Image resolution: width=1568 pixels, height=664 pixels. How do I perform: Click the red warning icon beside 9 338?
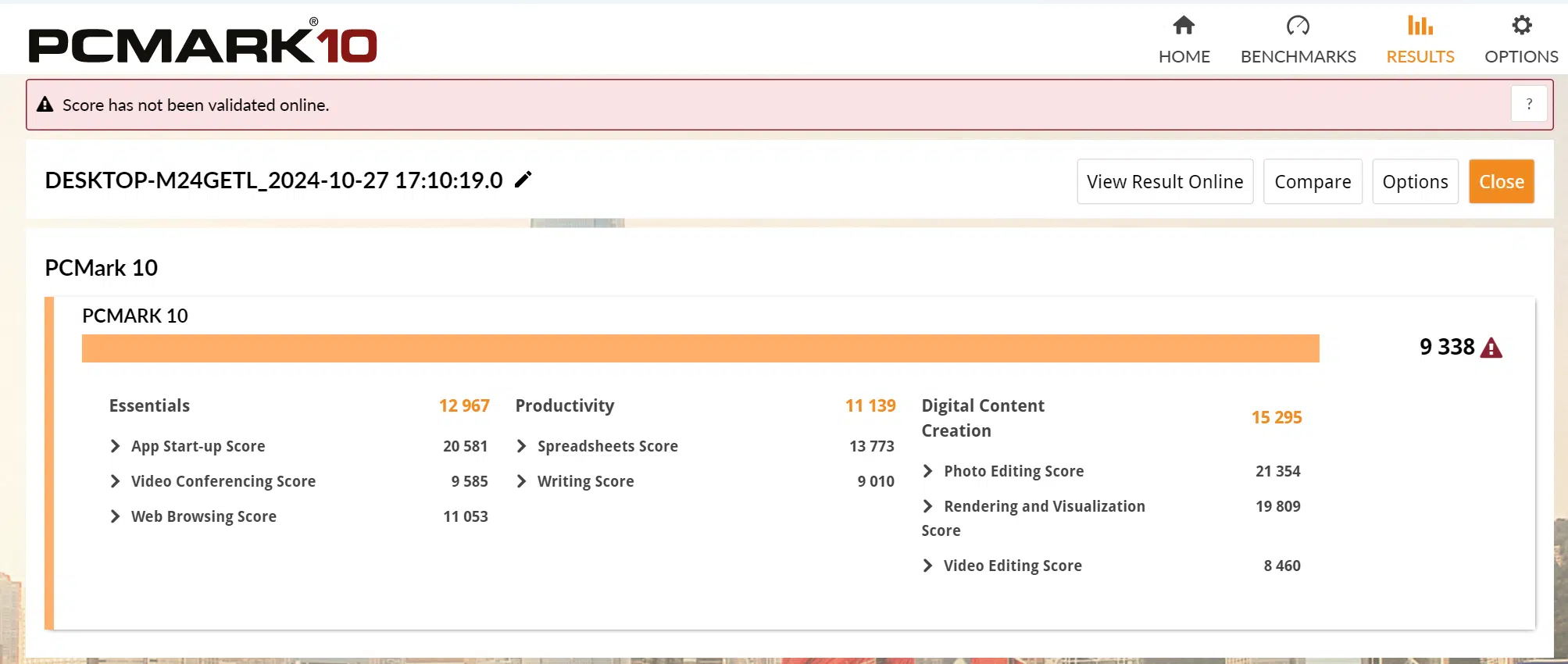[1491, 348]
